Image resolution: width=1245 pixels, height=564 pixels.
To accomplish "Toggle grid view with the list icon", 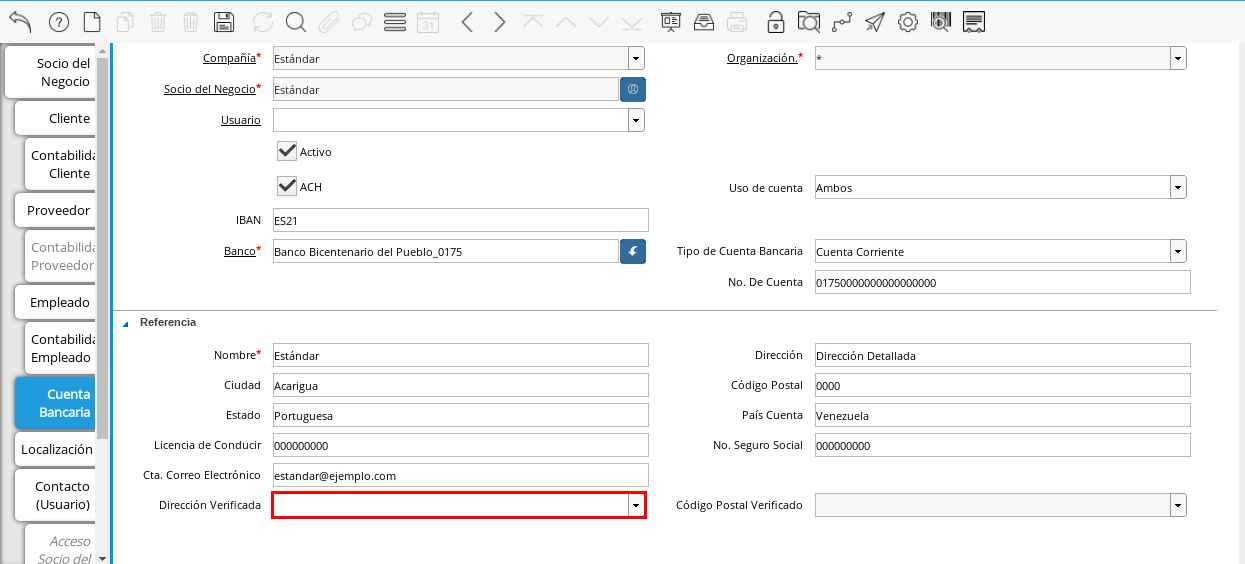I will click(x=395, y=22).
